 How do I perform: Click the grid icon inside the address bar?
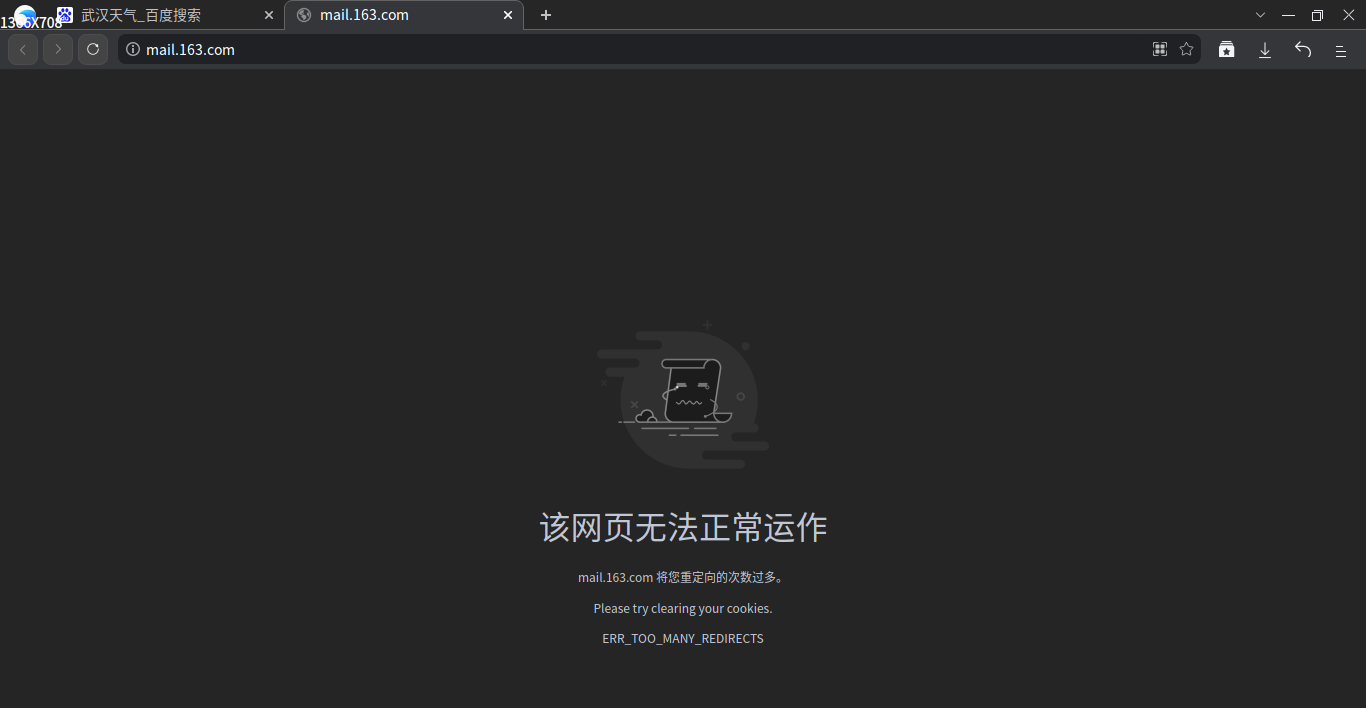tap(1159, 48)
